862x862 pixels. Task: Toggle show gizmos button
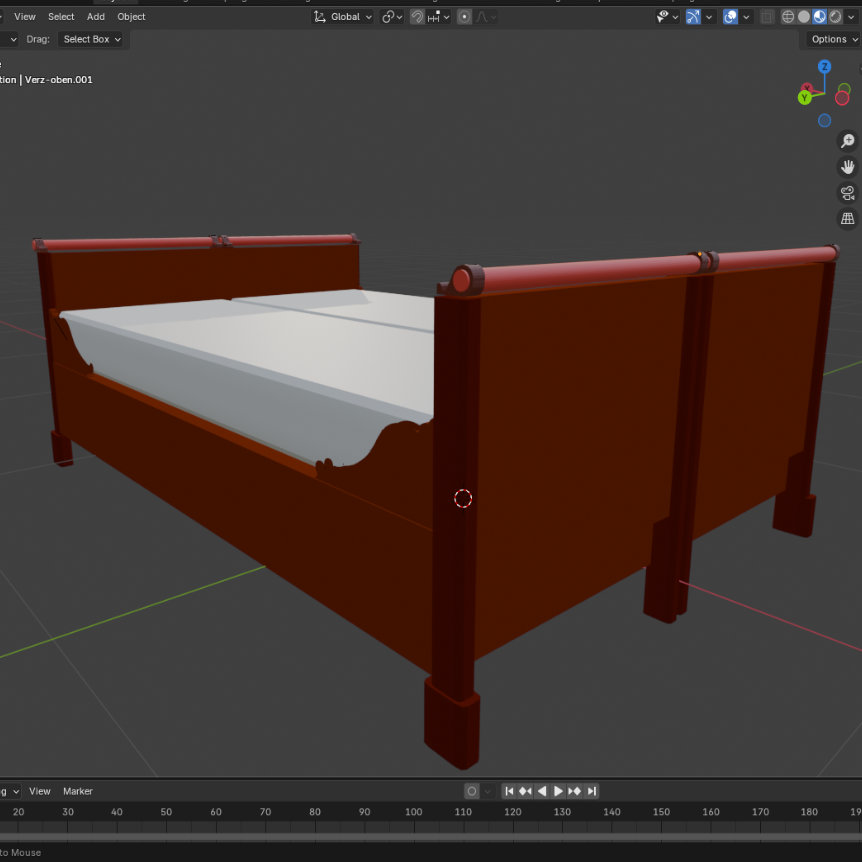coord(693,17)
